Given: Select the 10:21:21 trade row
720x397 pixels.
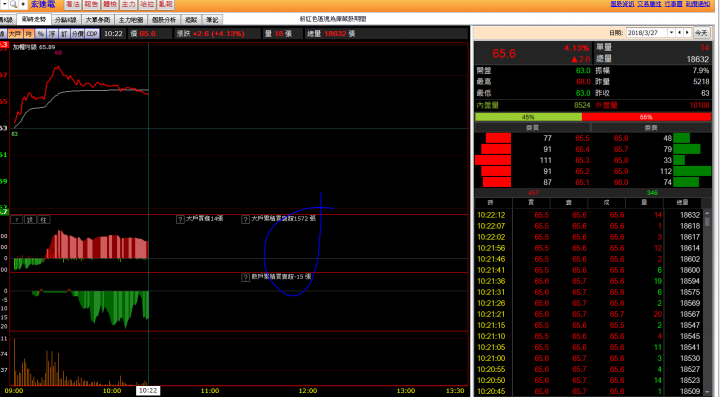Looking at the screenshot, I should 589,314.
